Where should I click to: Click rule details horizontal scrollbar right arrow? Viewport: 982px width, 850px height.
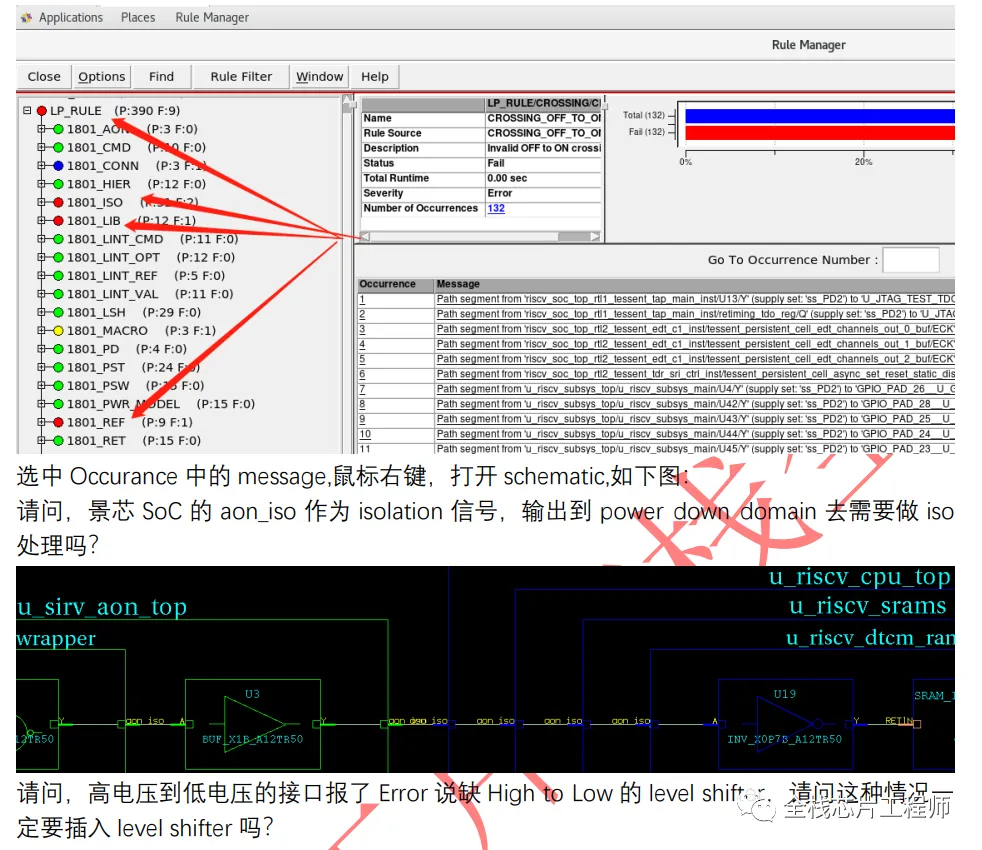[595, 236]
